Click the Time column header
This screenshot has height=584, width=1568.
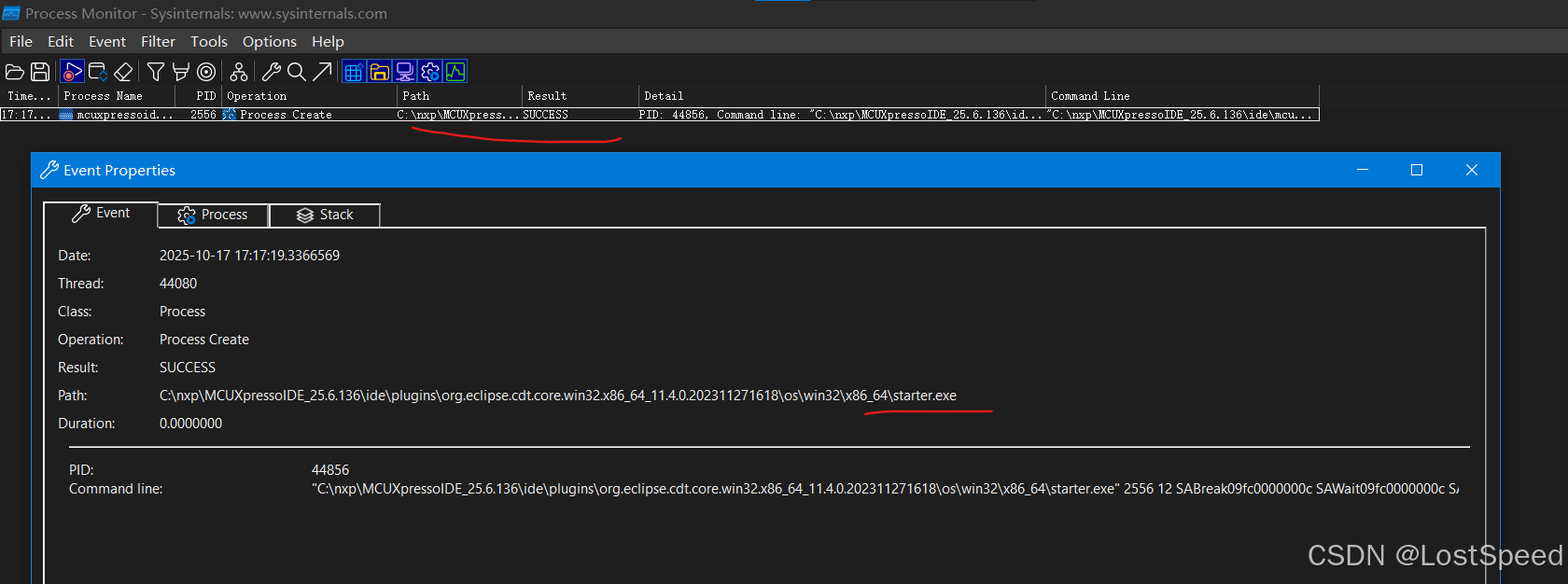click(x=29, y=96)
